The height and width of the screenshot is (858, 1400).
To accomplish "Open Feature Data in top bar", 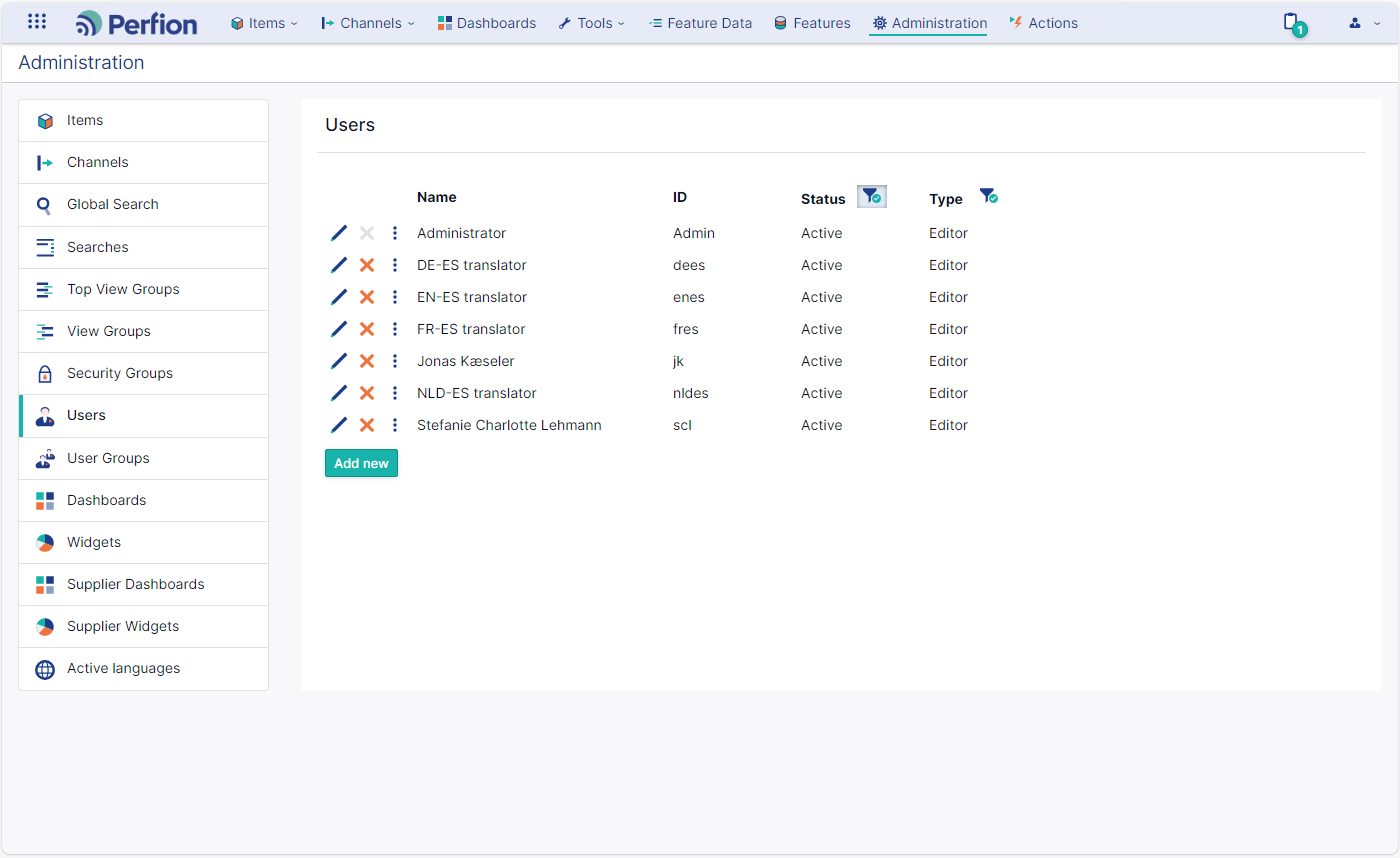I will [700, 23].
